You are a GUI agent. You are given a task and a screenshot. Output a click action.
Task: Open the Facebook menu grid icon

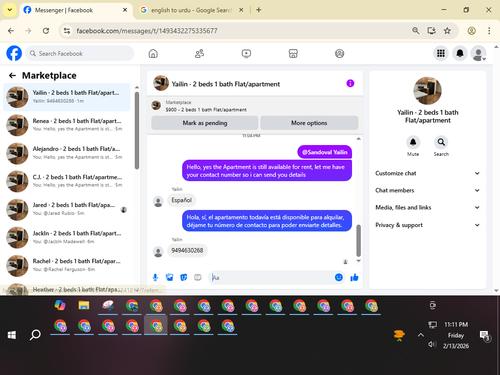point(441,53)
